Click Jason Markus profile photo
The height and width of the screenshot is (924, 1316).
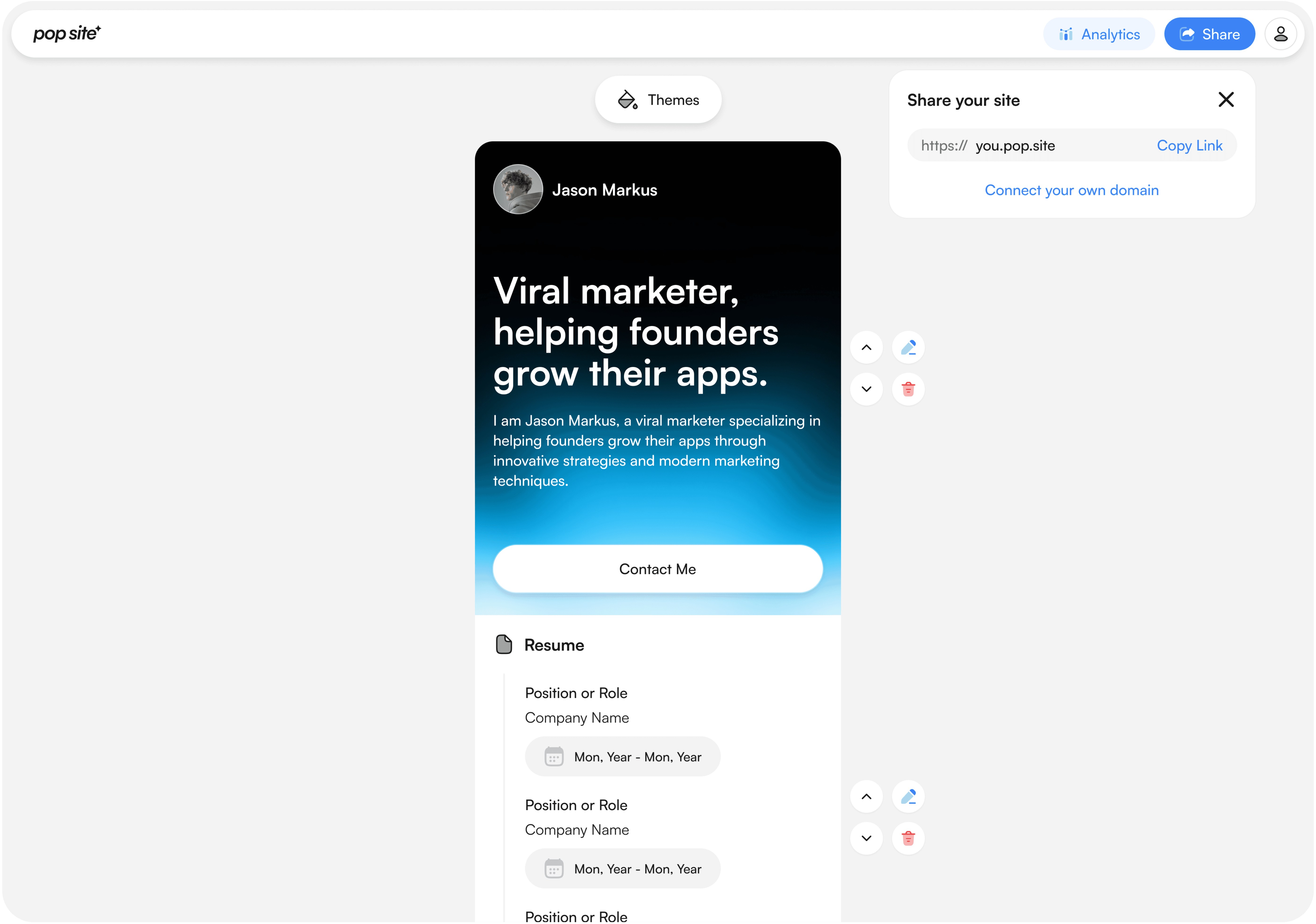(x=518, y=190)
